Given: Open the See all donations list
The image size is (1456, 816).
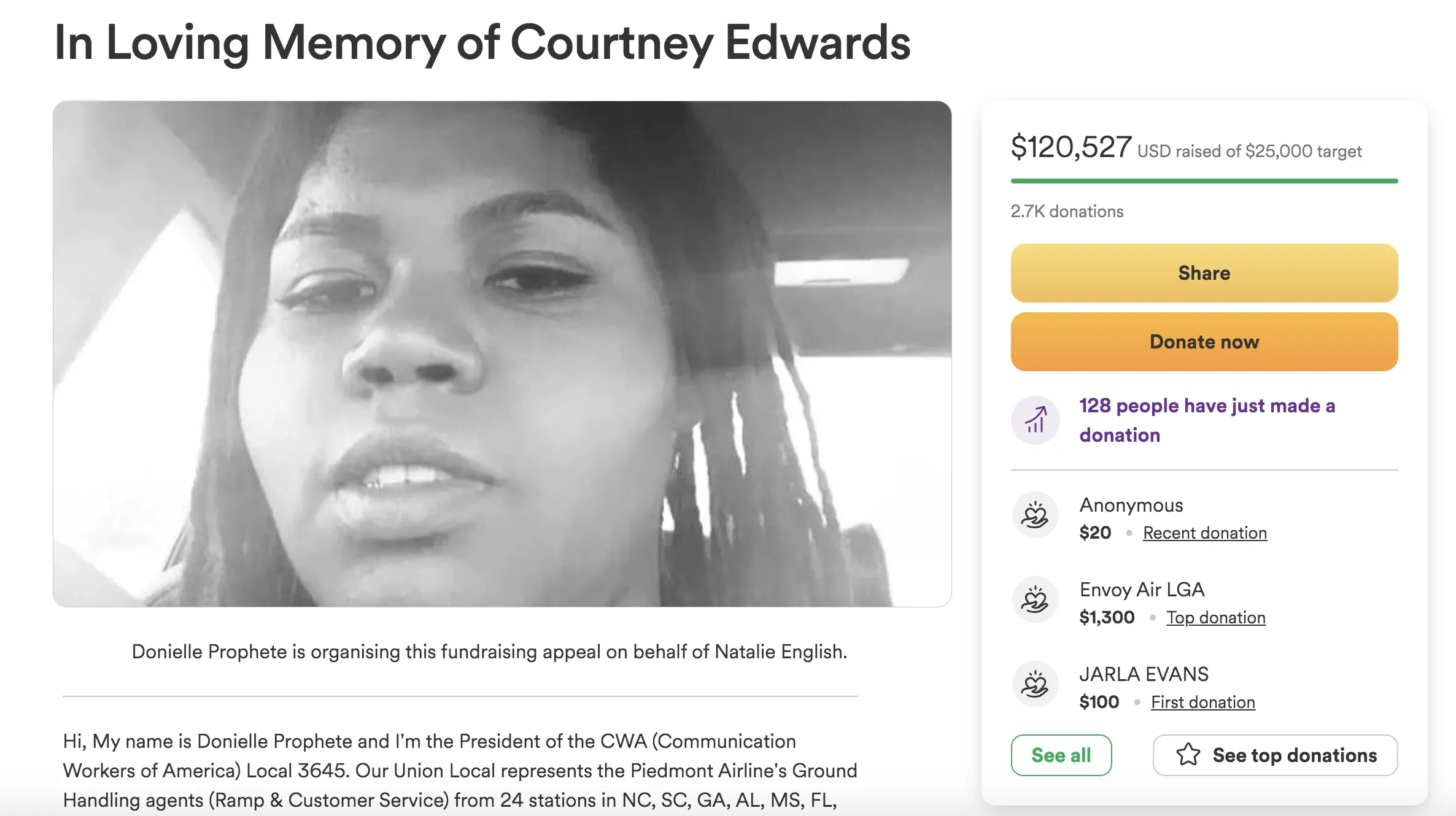Looking at the screenshot, I should 1061,755.
